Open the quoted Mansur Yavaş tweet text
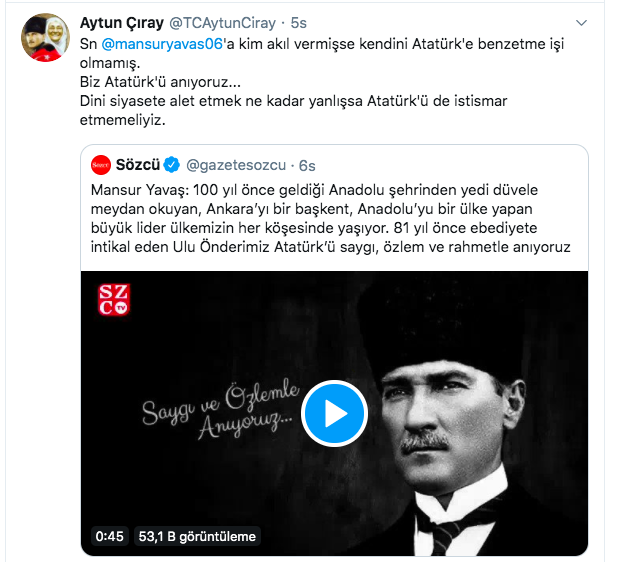This screenshot has height=562, width=619. click(x=330, y=218)
